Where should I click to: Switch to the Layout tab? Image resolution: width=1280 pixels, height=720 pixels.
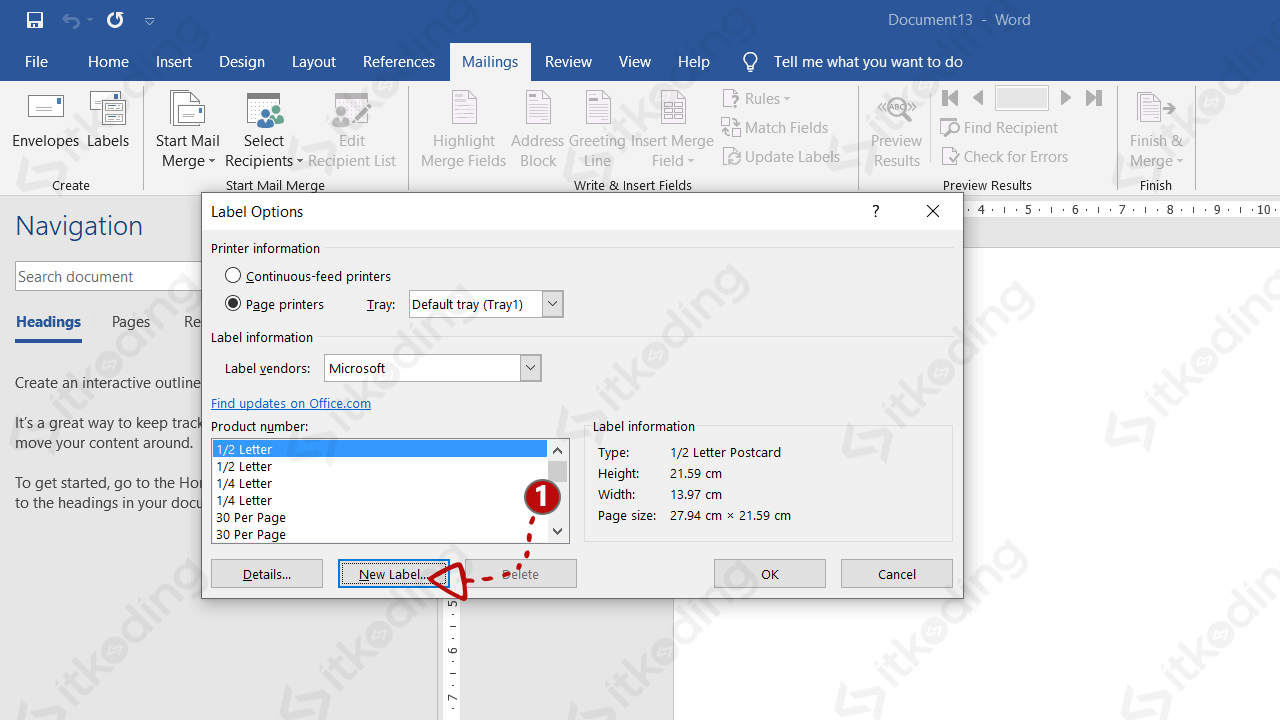314,62
